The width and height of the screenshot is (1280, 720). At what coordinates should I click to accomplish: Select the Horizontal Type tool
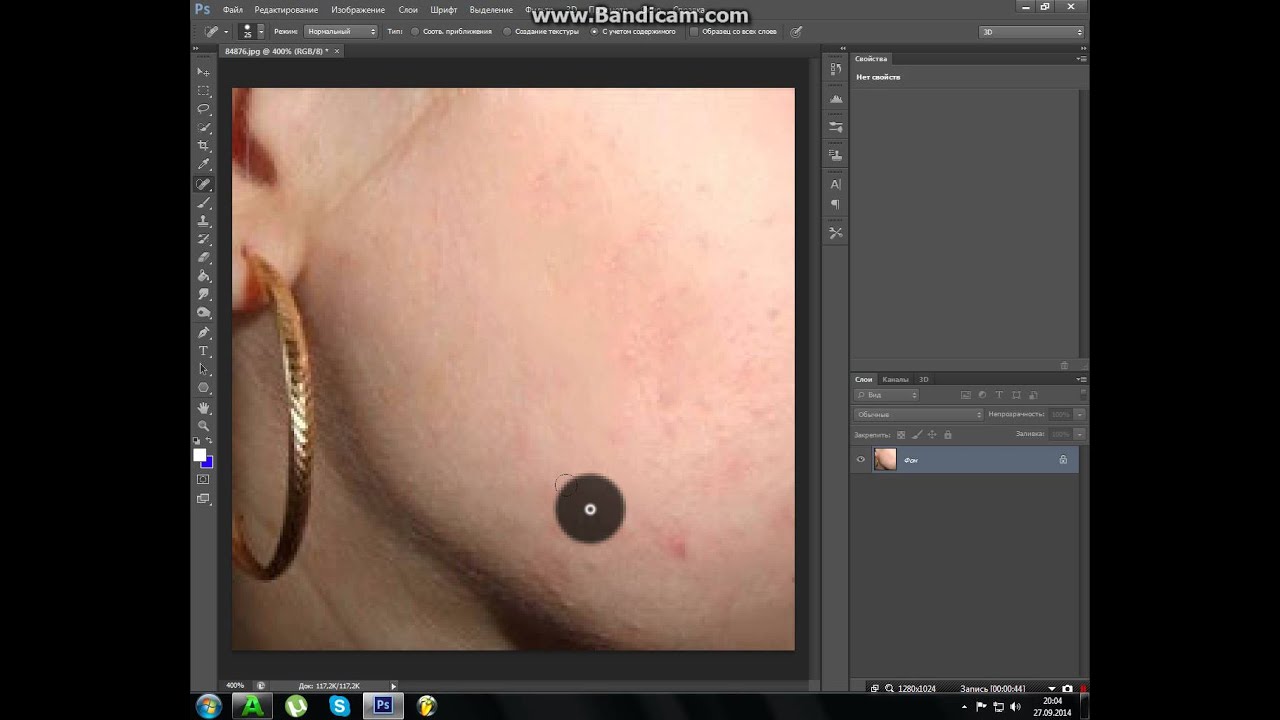tap(203, 351)
